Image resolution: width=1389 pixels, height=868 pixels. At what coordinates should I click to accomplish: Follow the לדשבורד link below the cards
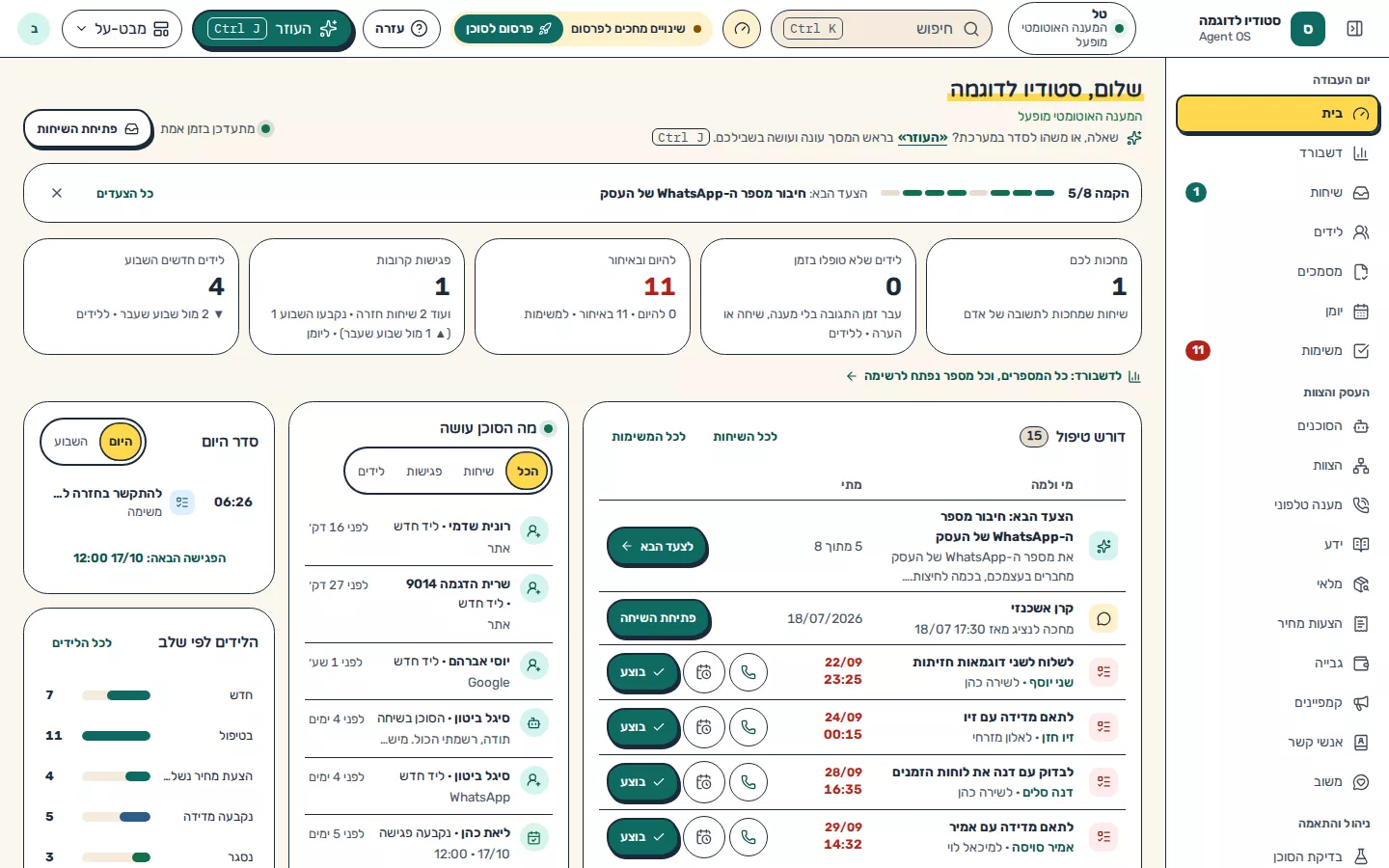point(993,376)
